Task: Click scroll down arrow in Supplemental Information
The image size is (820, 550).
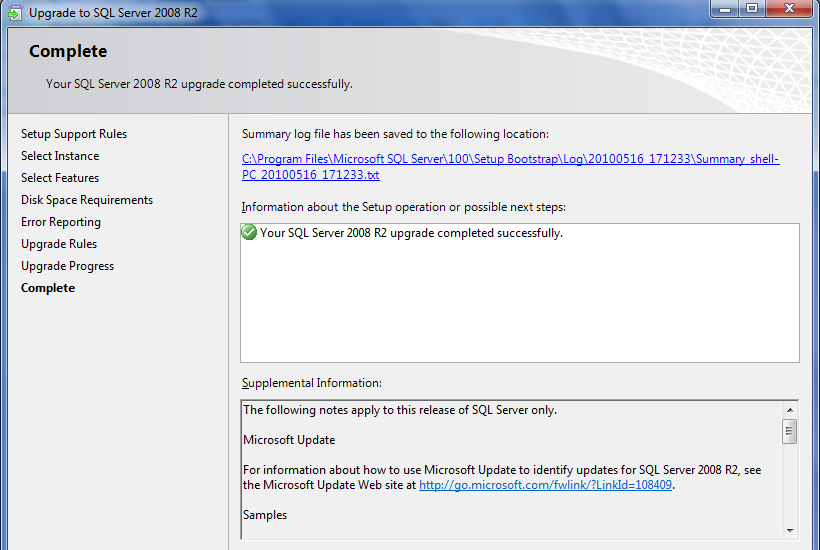Action: 790,531
